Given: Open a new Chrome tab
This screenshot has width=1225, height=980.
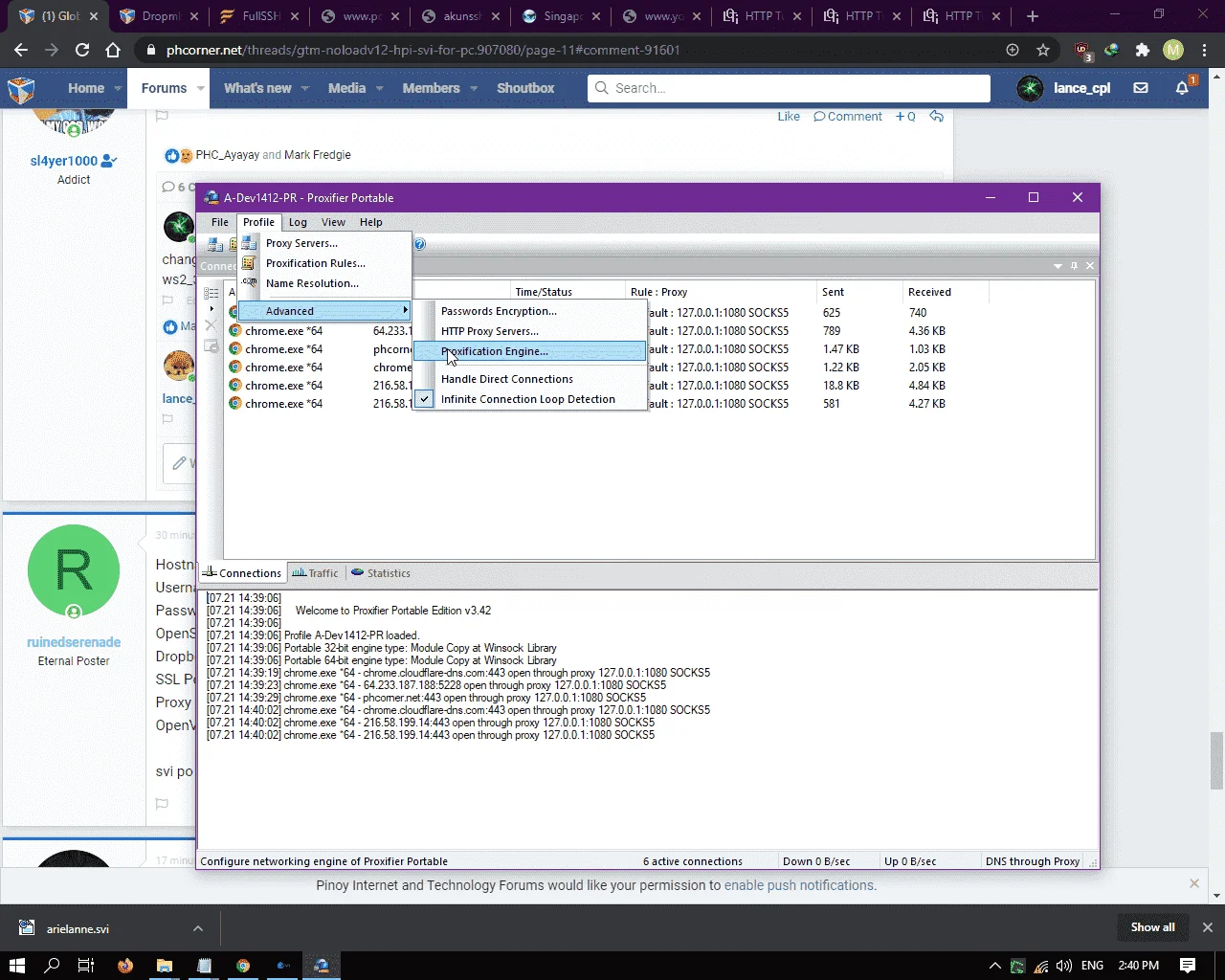Looking at the screenshot, I should click(x=1032, y=16).
